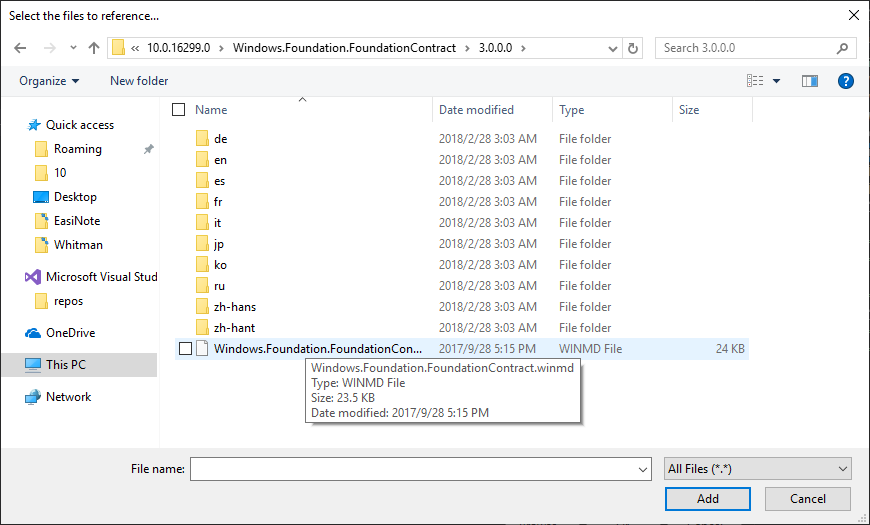Screen dimensions: 870x525
Task: Click Windows.Foundation.FoundationContract breadcrumb
Action: click(x=344, y=48)
